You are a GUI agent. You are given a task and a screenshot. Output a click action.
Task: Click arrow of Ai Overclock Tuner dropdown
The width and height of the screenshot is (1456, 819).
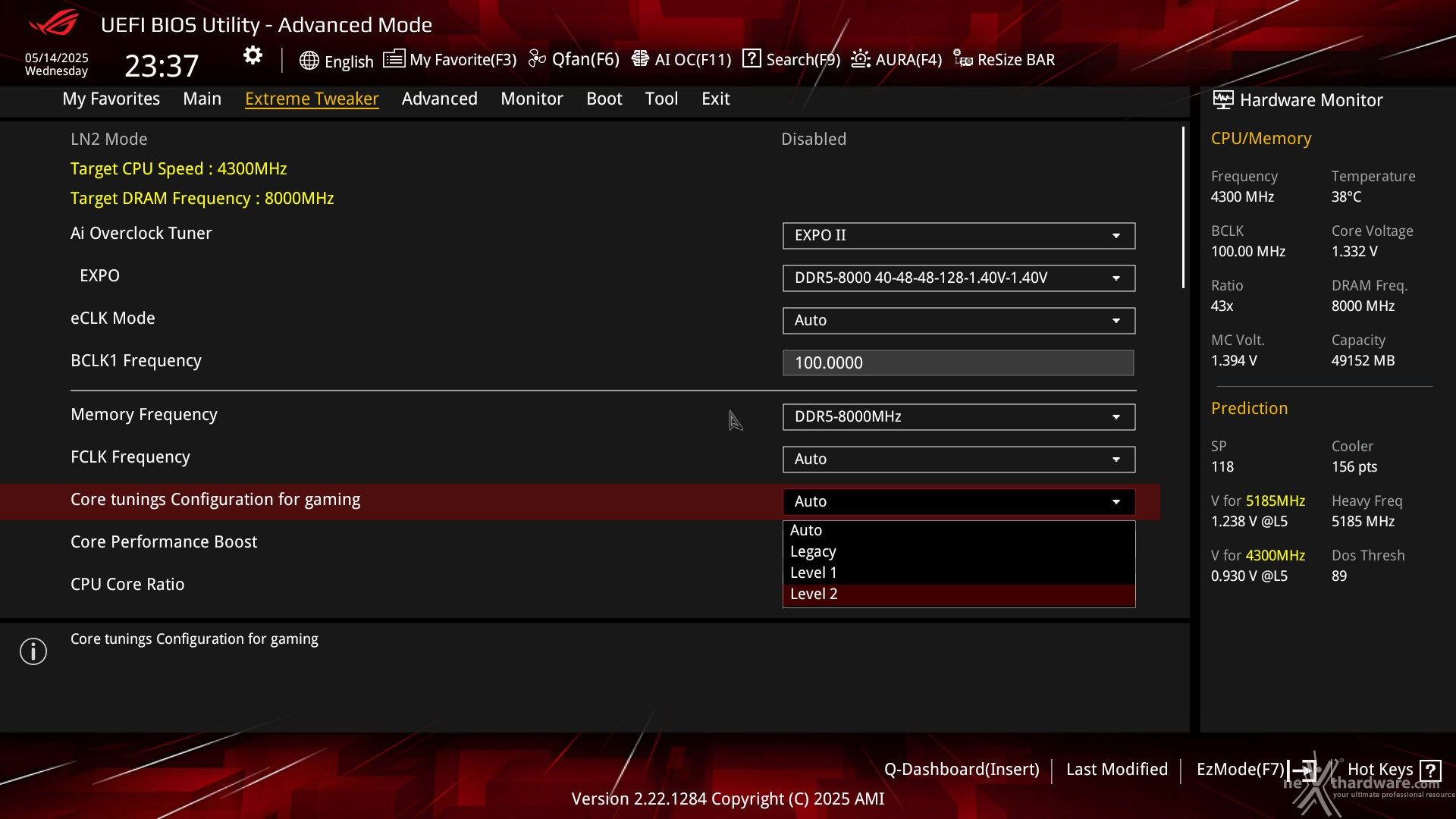click(x=1116, y=236)
